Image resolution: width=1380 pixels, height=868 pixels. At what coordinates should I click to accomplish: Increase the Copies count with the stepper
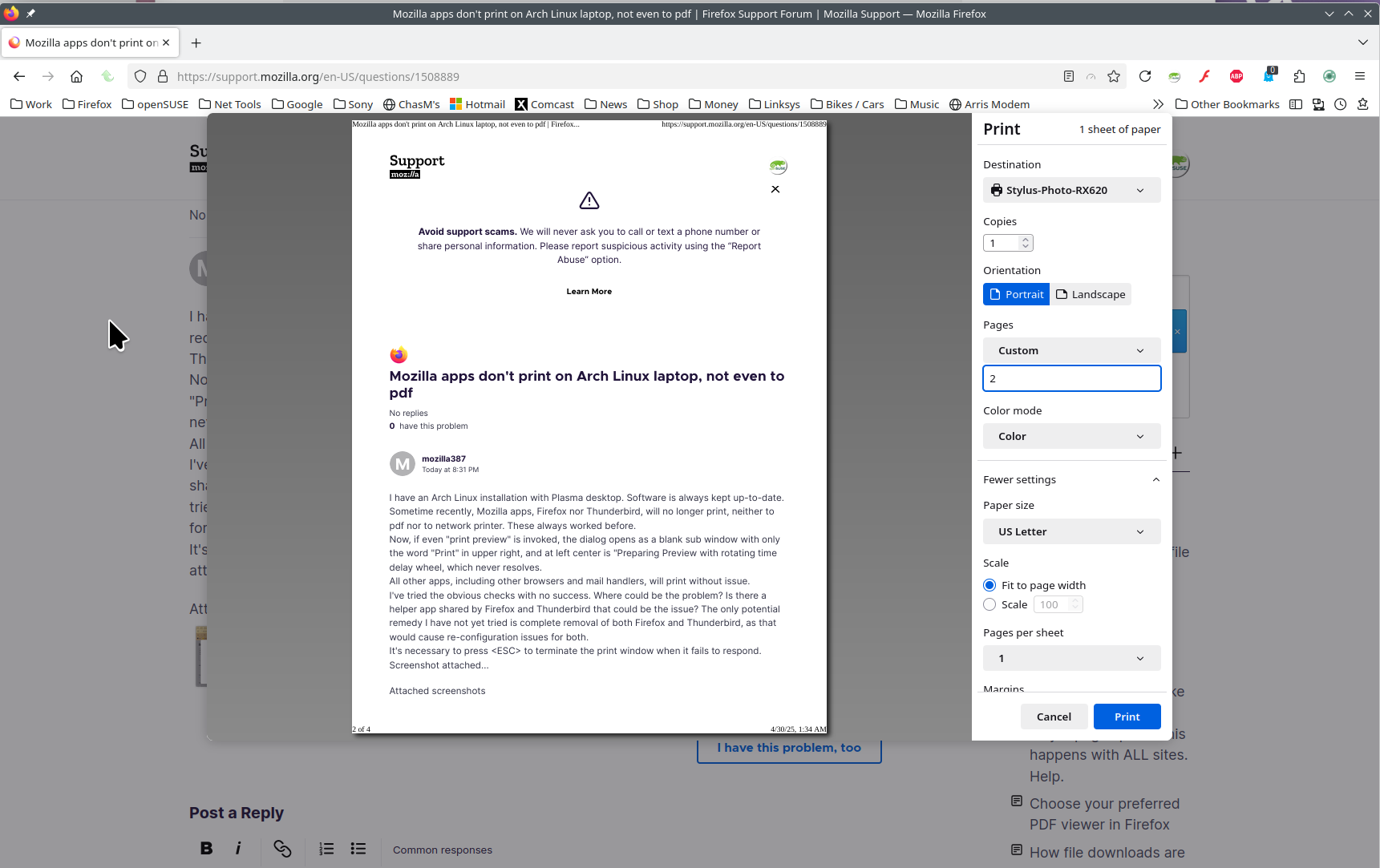pos(1026,239)
